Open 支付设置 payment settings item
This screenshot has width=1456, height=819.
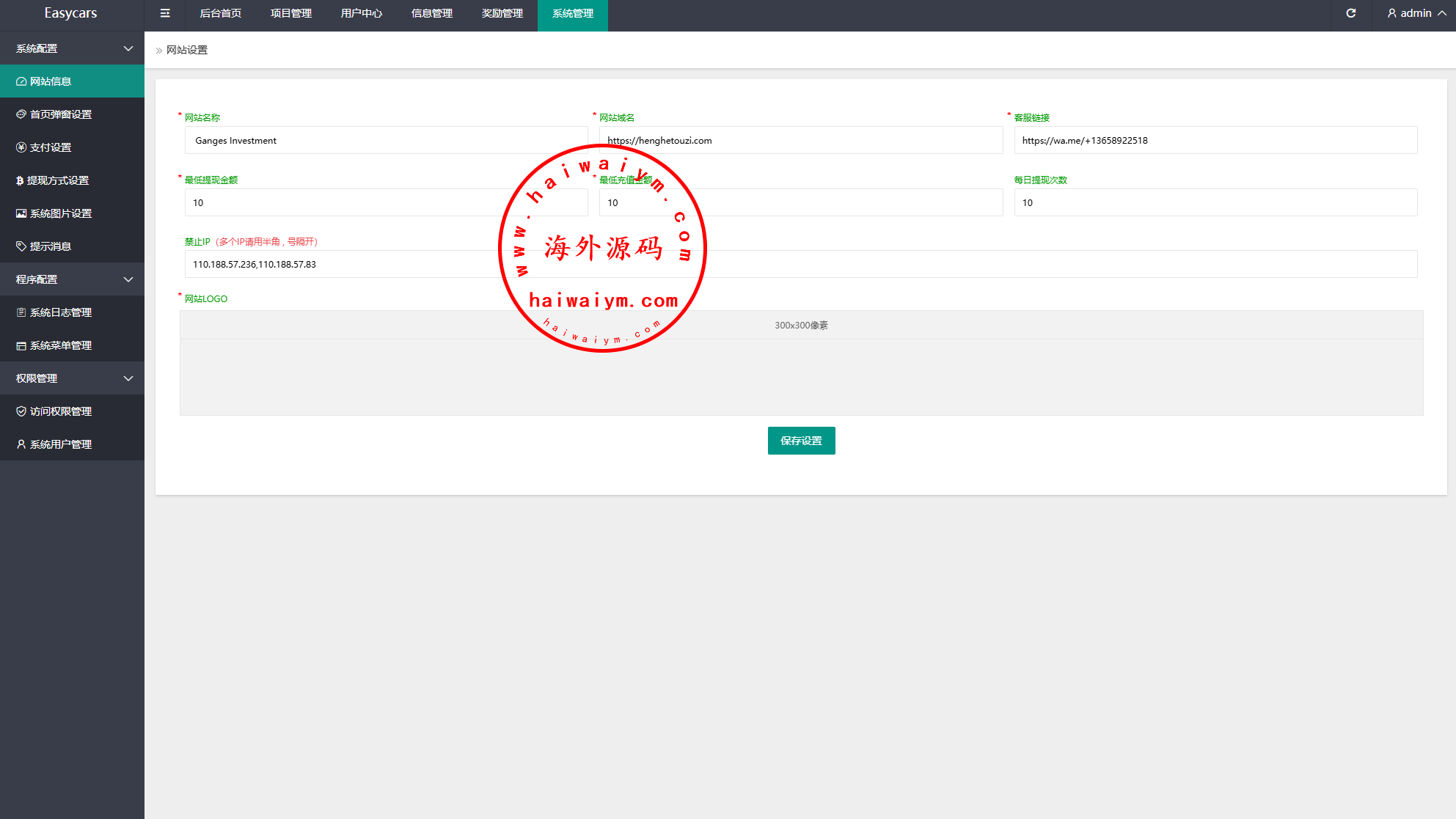coord(51,147)
